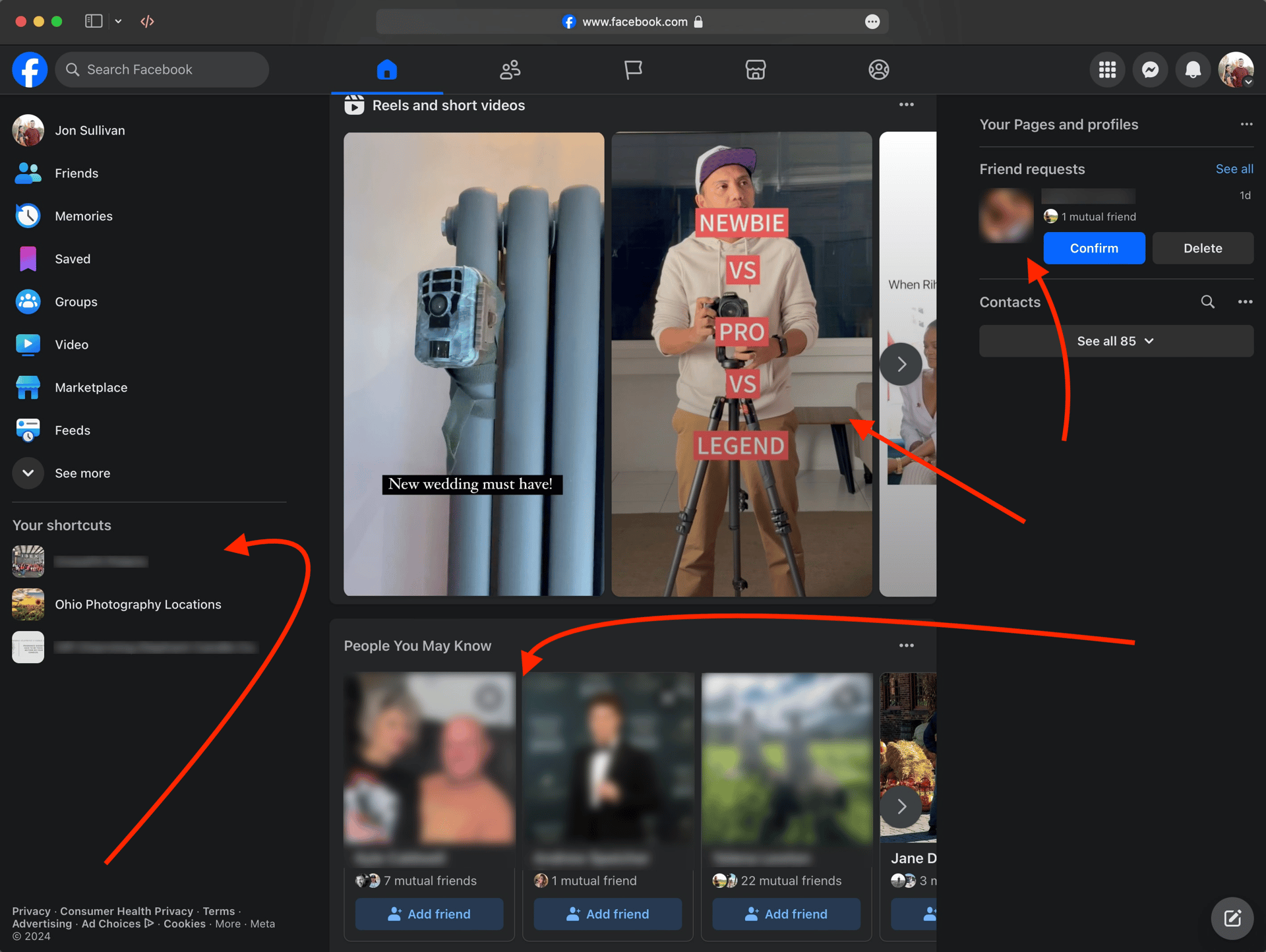Image resolution: width=1266 pixels, height=952 pixels.
Task: Confirm the friend request
Action: tap(1094, 248)
